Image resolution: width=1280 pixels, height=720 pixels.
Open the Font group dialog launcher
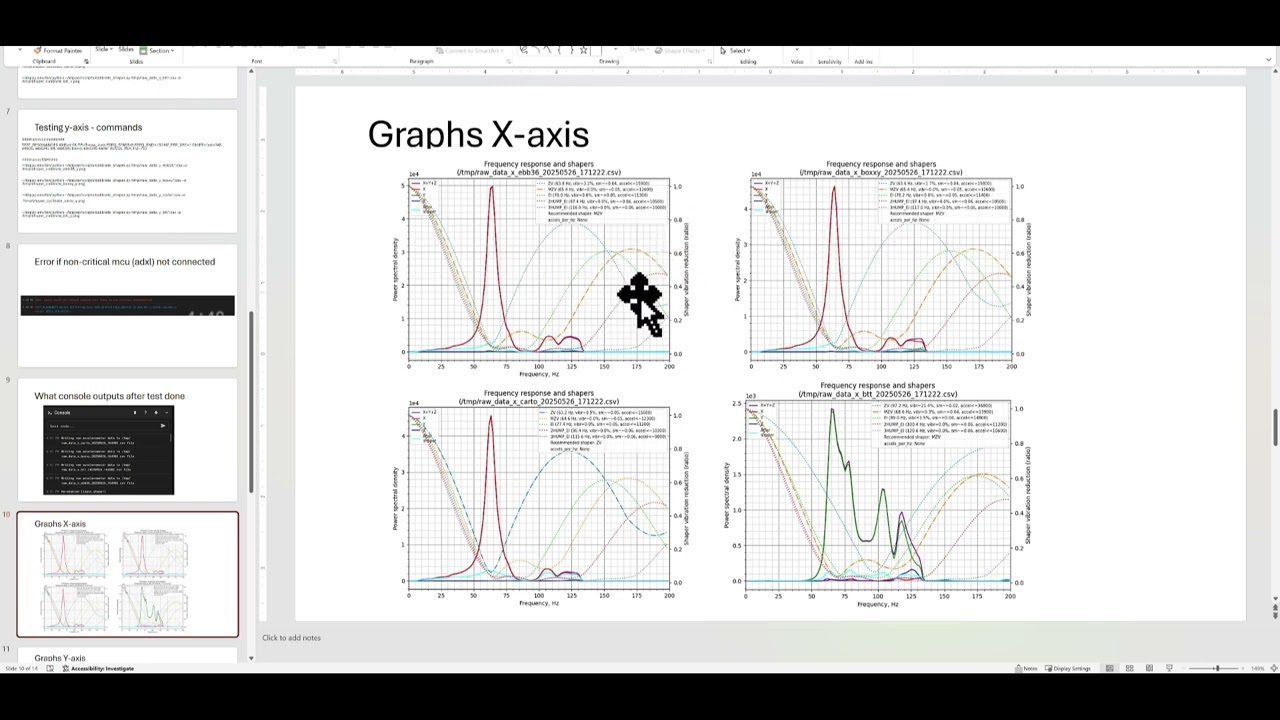click(x=335, y=62)
